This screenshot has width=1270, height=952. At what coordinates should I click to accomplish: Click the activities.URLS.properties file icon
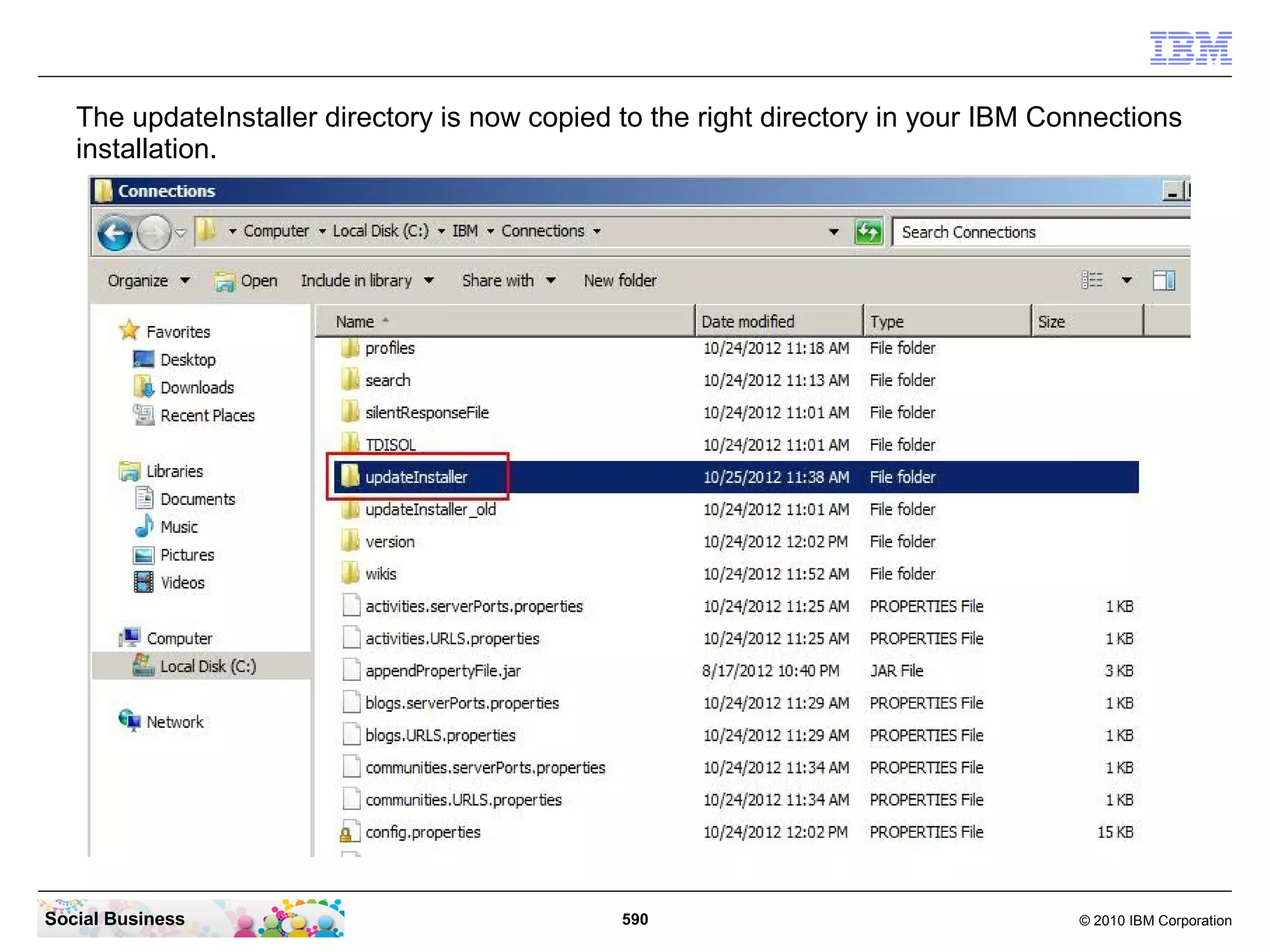(x=352, y=638)
